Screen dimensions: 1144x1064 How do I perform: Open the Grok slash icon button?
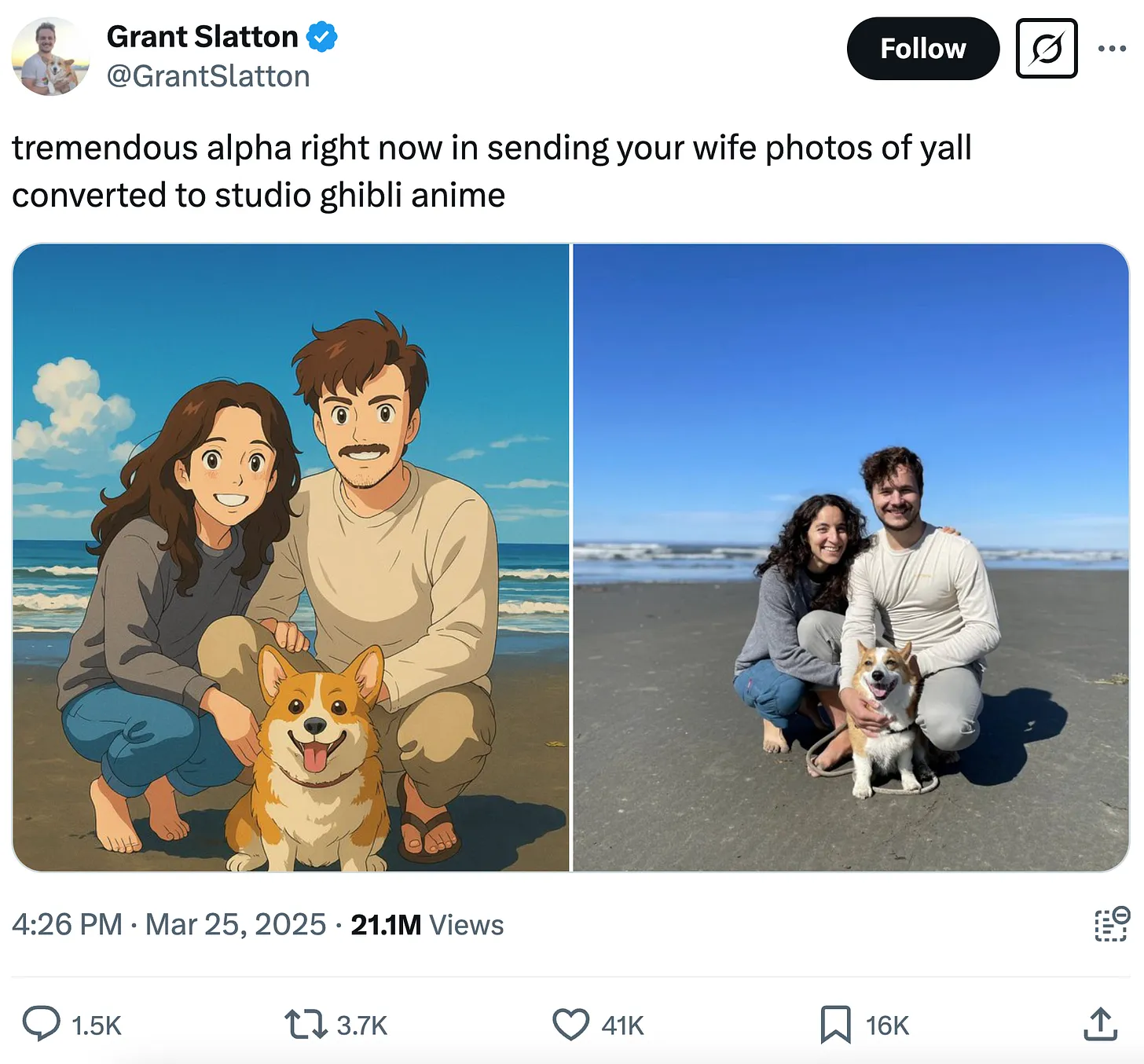pyautogui.click(x=1047, y=49)
